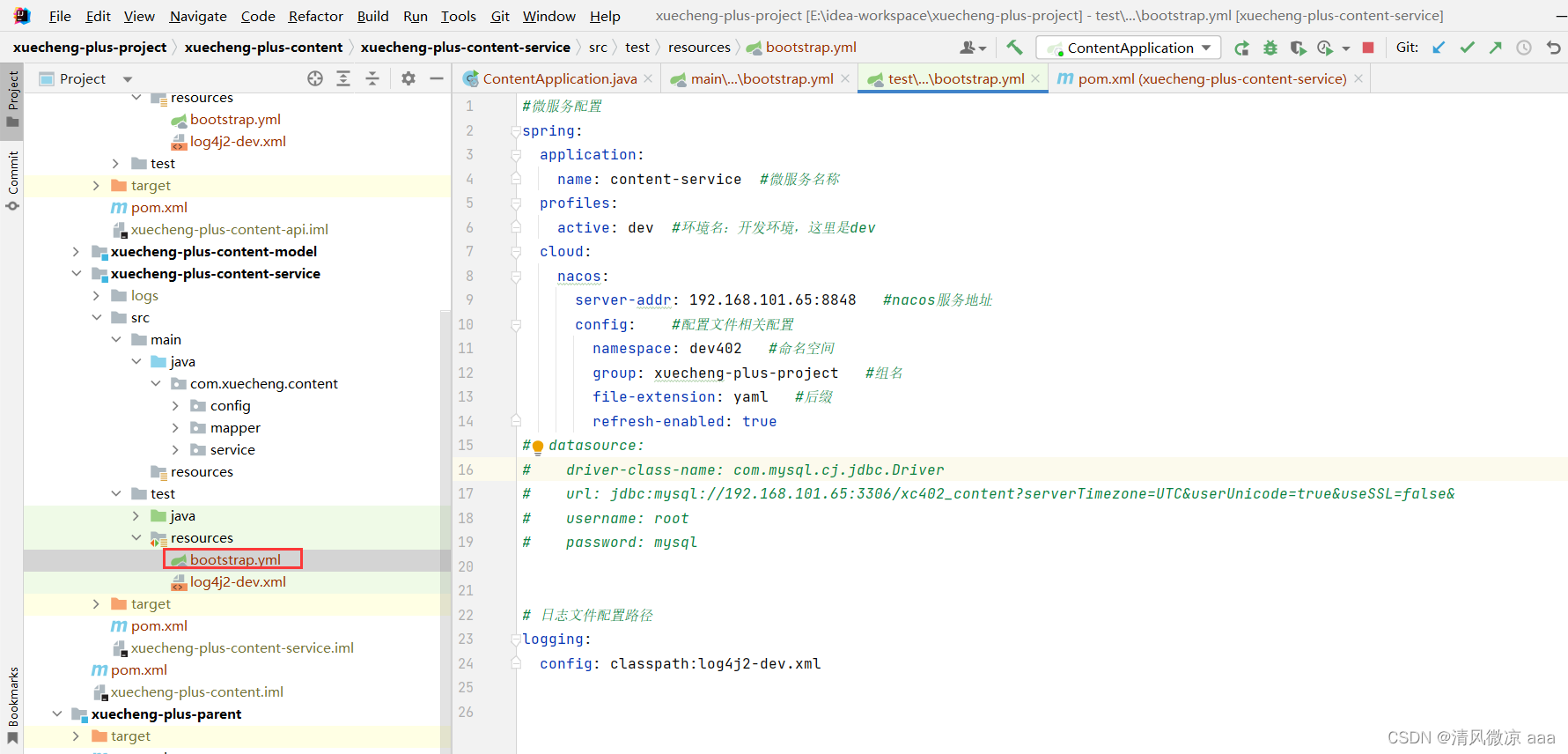Viewport: 1568px width, 754px height.
Task: Expand the xuecheng-plus-content-model module
Action: pos(77,252)
